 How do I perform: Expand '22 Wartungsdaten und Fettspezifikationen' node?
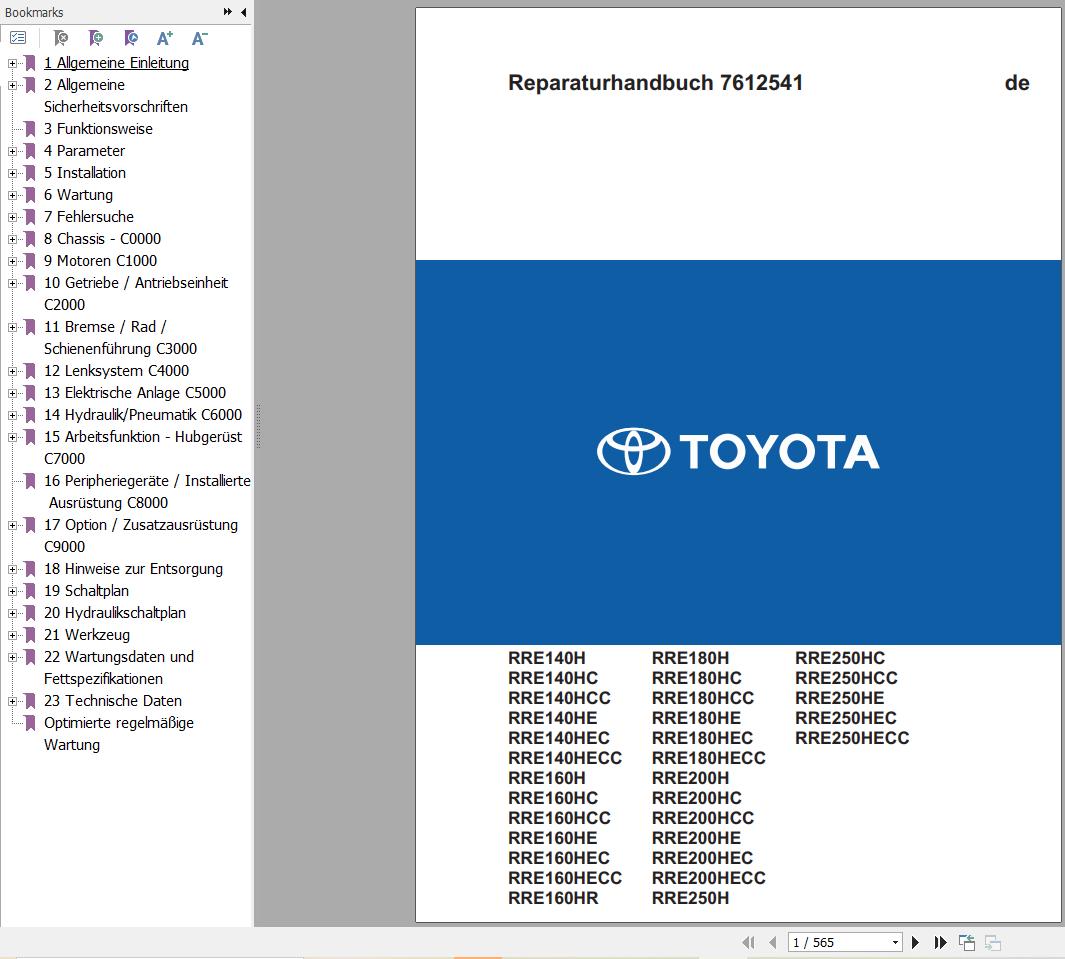coord(12,657)
